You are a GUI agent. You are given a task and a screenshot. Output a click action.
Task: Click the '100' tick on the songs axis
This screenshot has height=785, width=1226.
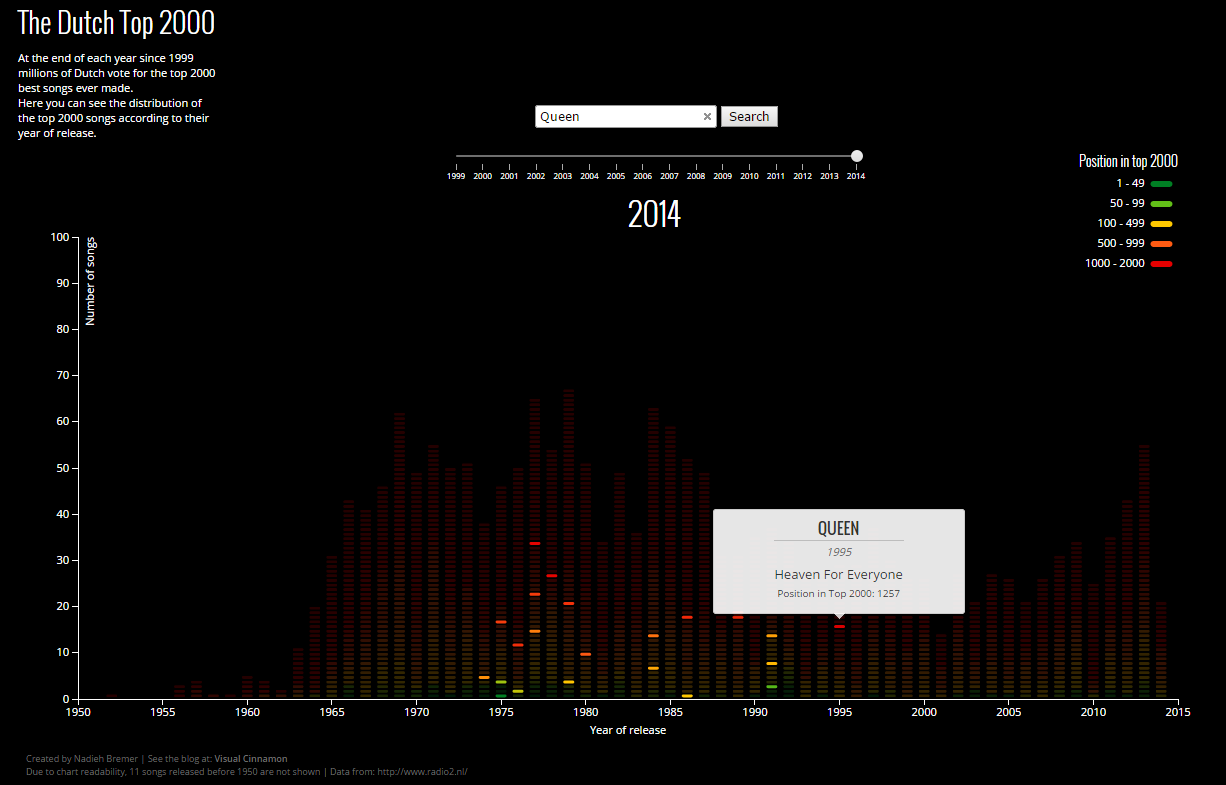[59, 238]
